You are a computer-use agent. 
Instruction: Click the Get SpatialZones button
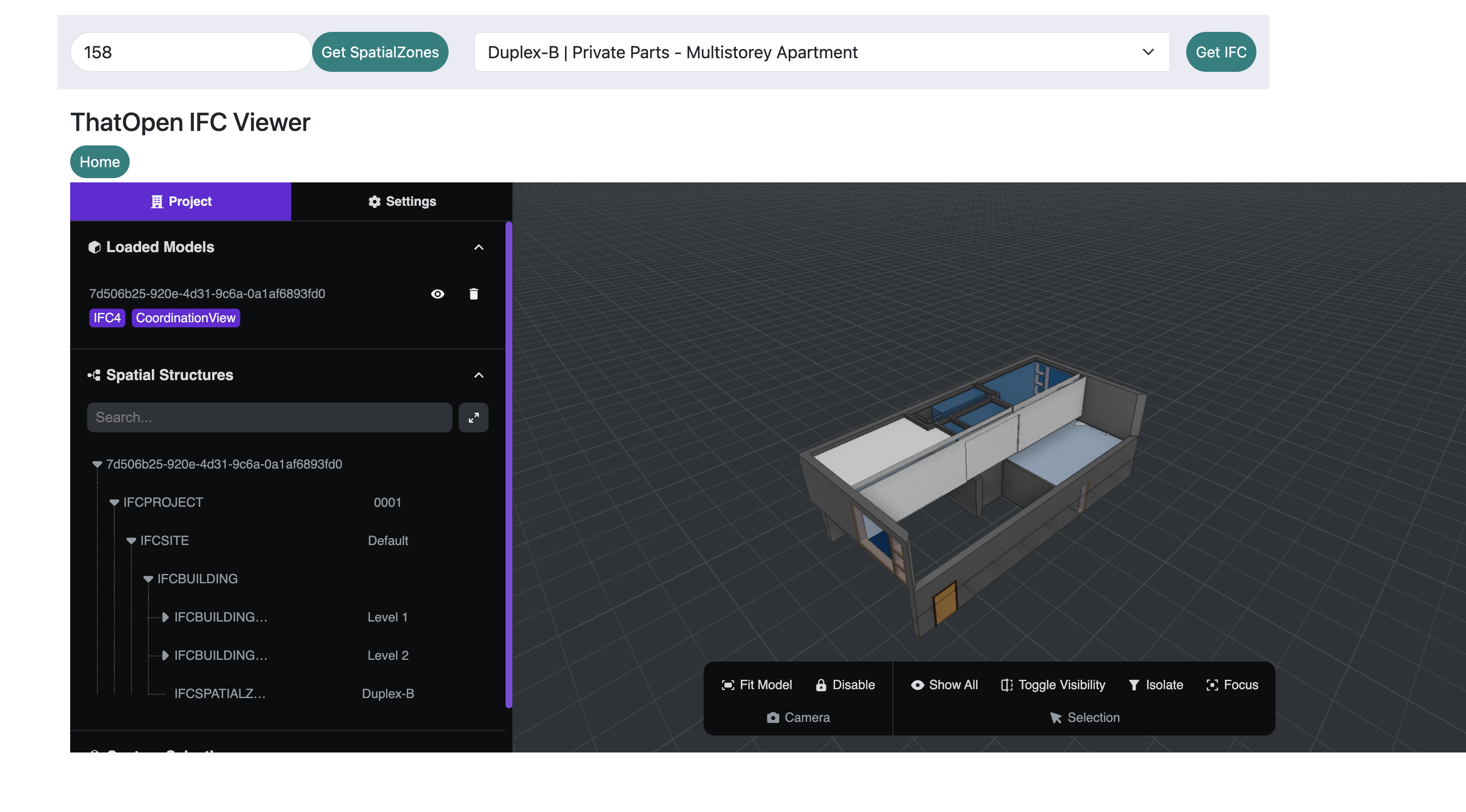click(x=380, y=52)
